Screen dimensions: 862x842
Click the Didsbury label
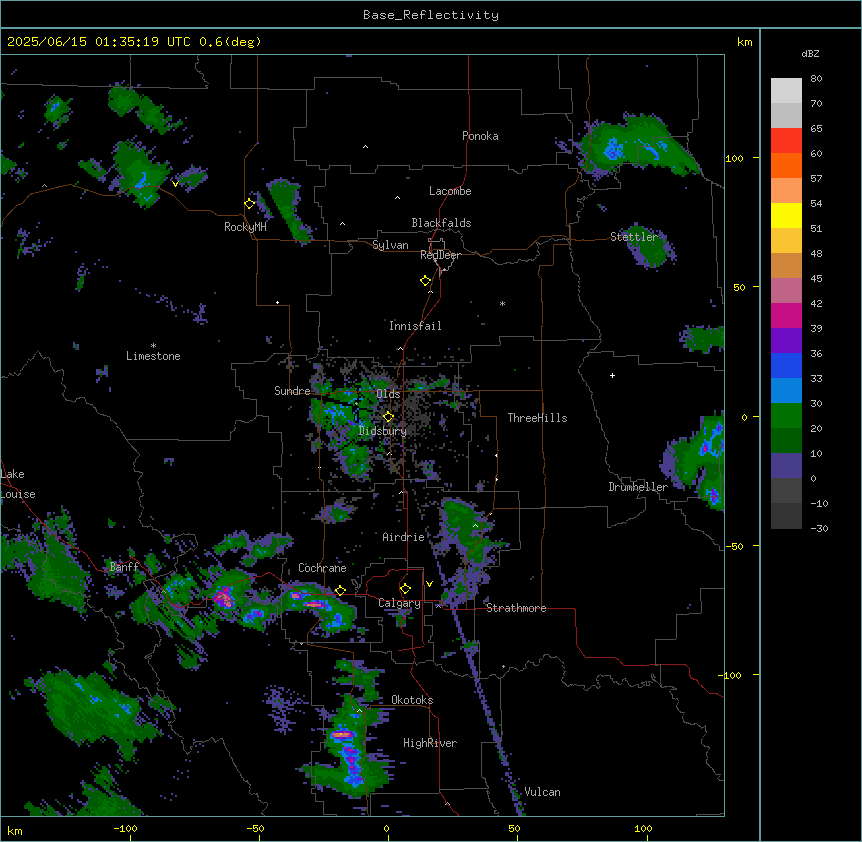[383, 431]
